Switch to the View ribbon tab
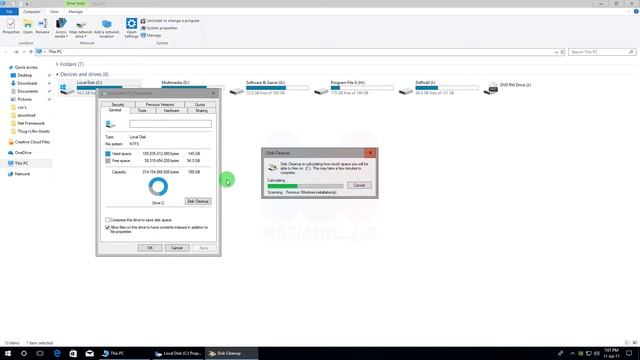 54,12
